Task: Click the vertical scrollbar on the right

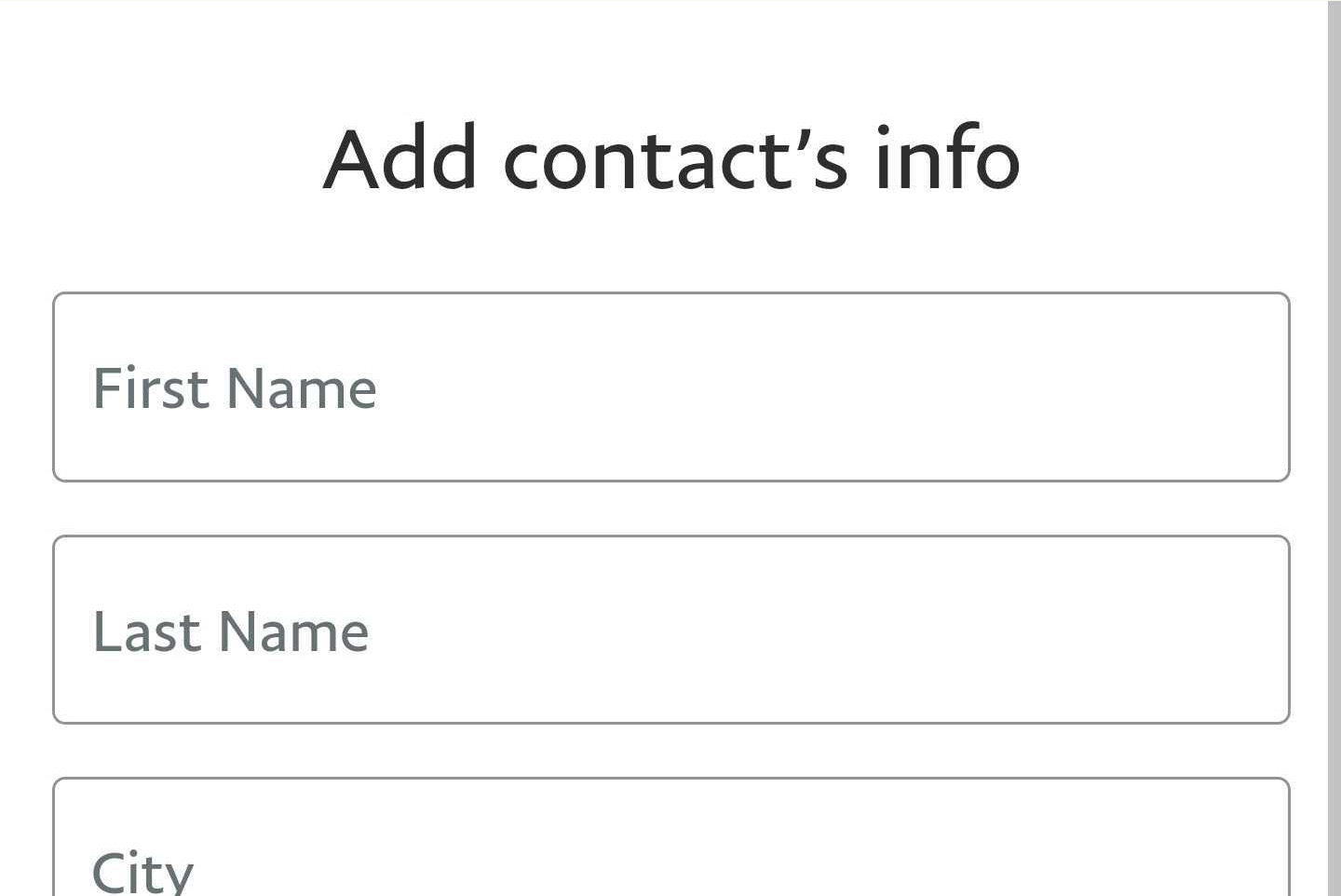Action: (1334, 447)
